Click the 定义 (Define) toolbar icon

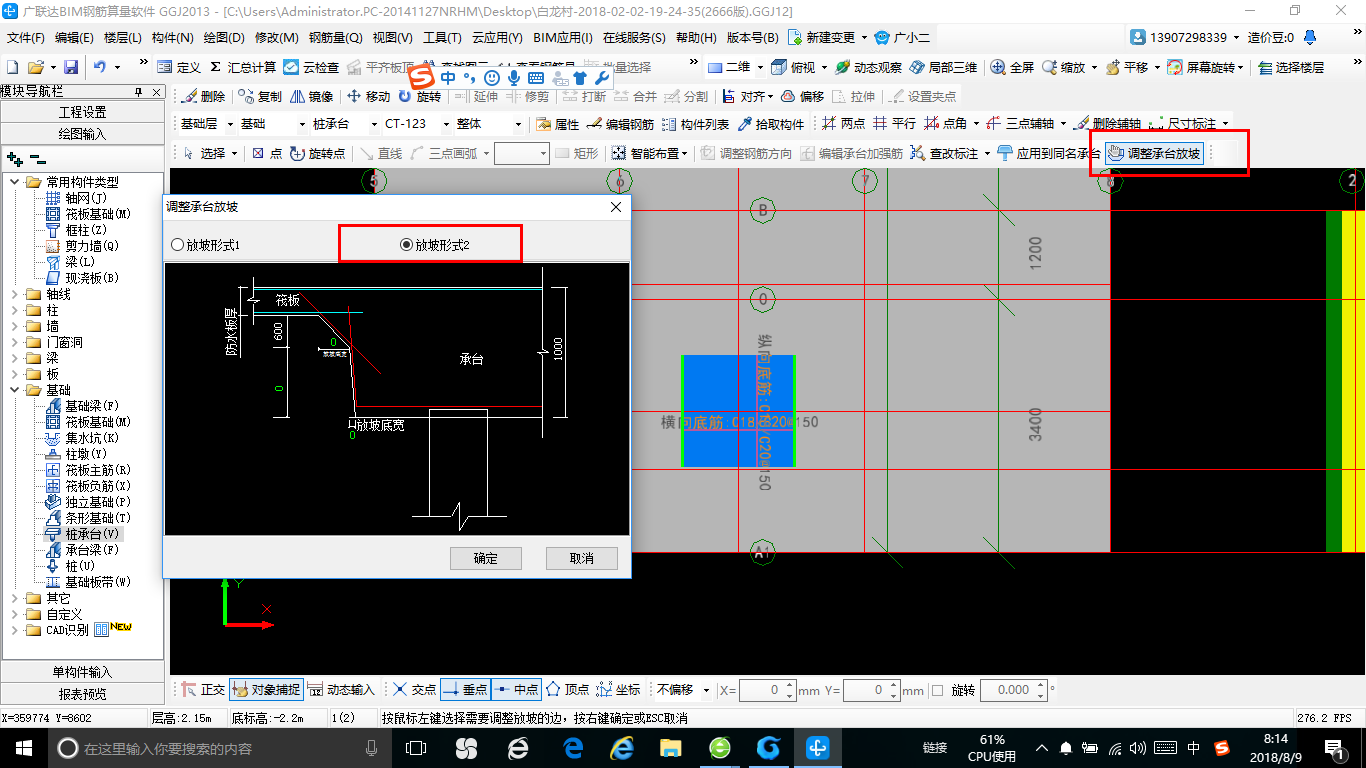(x=180, y=67)
